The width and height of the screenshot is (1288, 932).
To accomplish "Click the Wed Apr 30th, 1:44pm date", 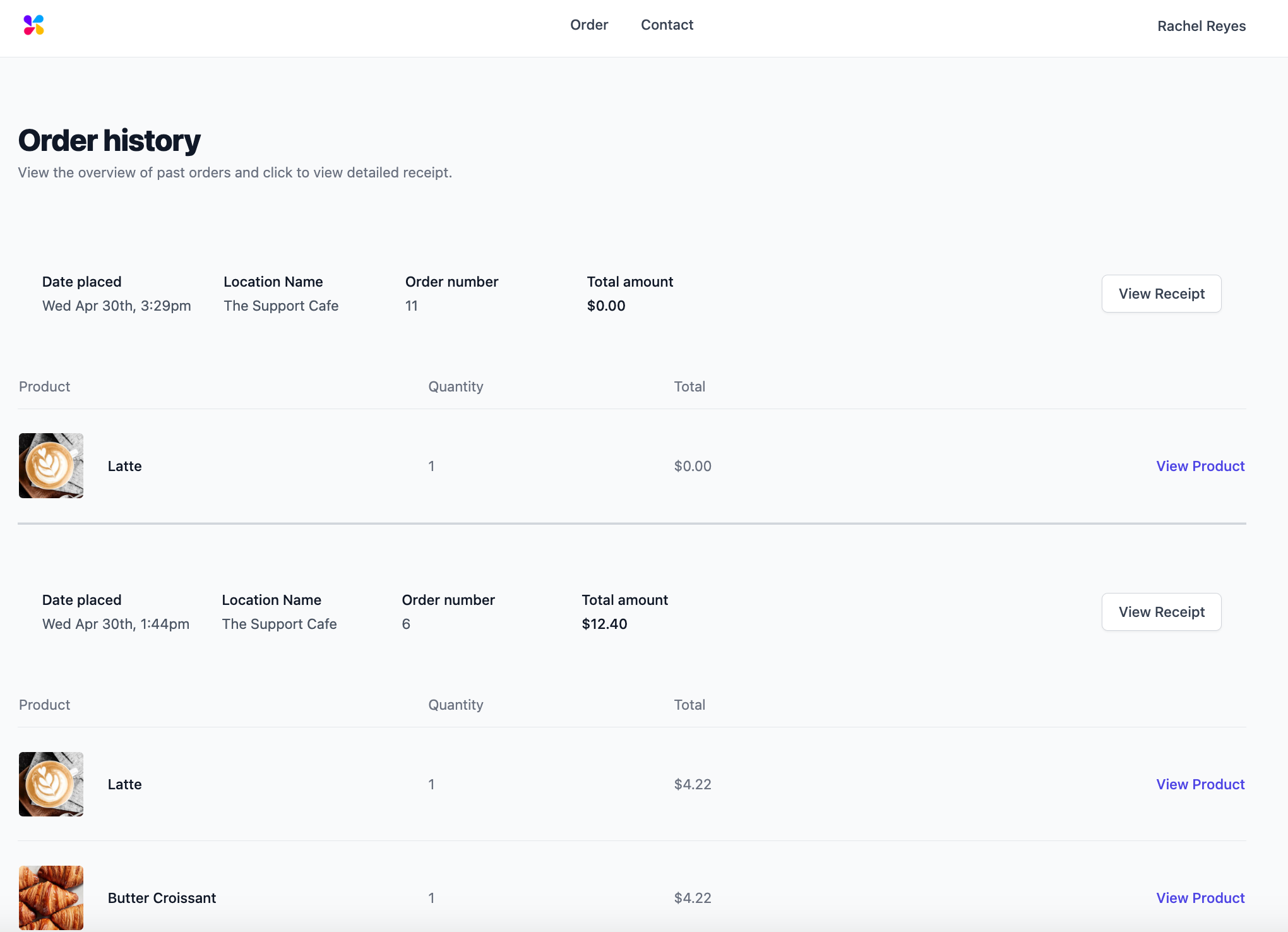I will [x=116, y=624].
